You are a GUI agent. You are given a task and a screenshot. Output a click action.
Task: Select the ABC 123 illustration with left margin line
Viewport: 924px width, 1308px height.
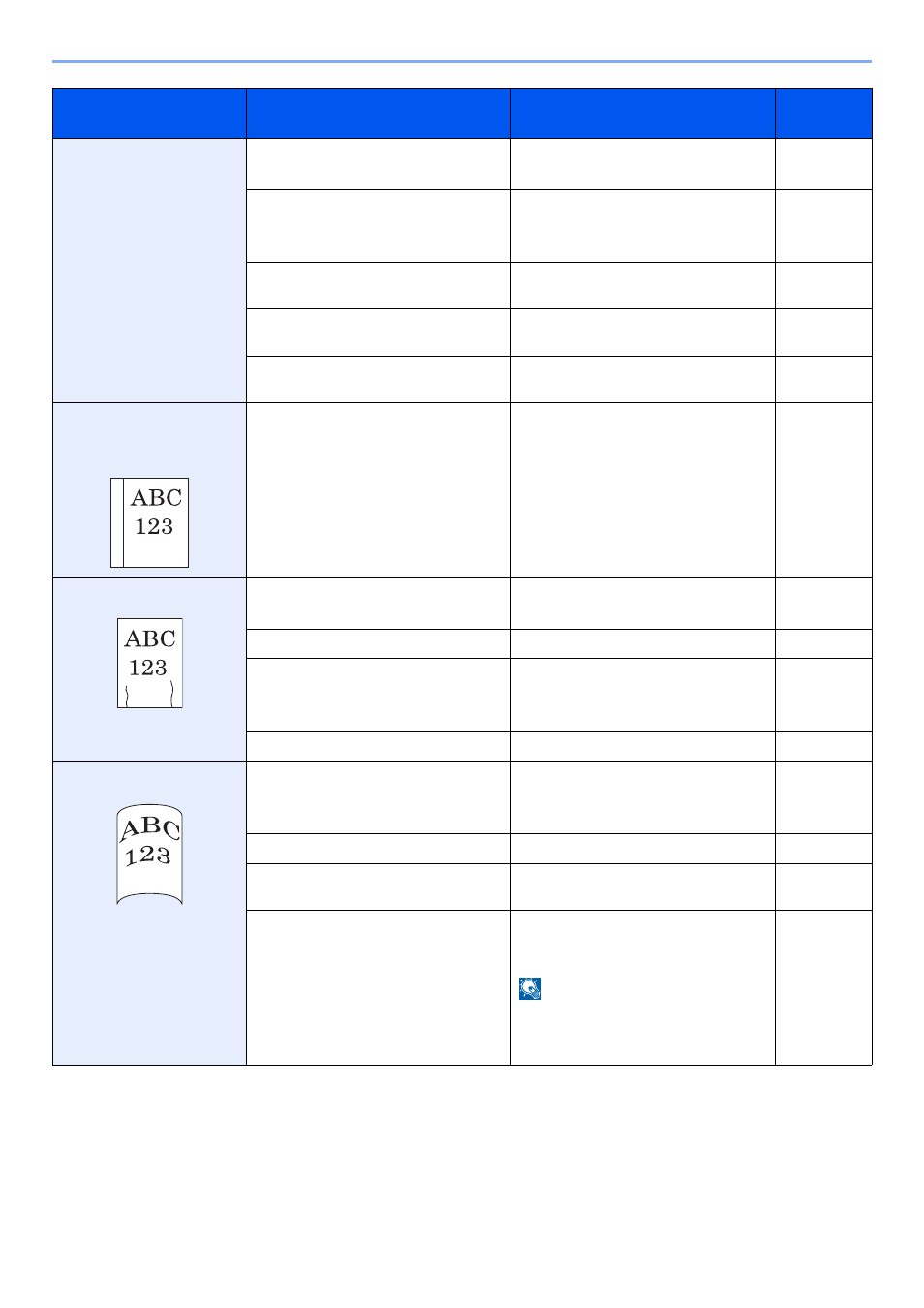tap(150, 522)
